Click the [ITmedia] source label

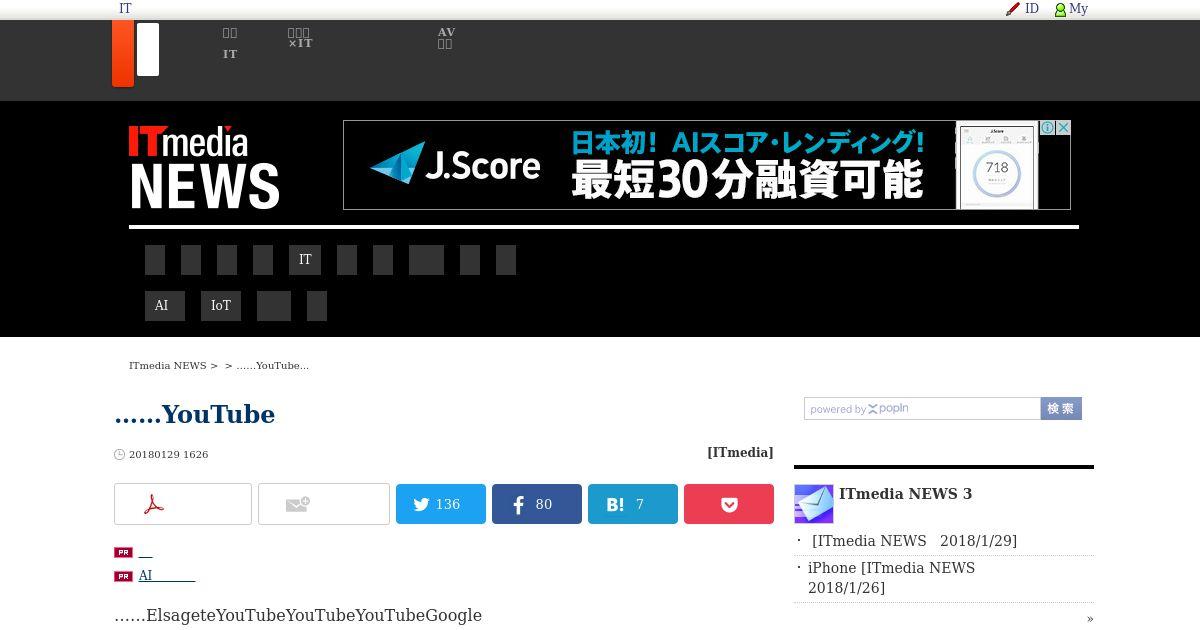(740, 453)
